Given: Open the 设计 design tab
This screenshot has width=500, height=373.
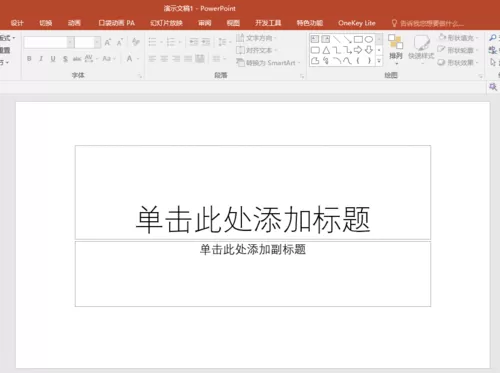Looking at the screenshot, I should pos(17,23).
